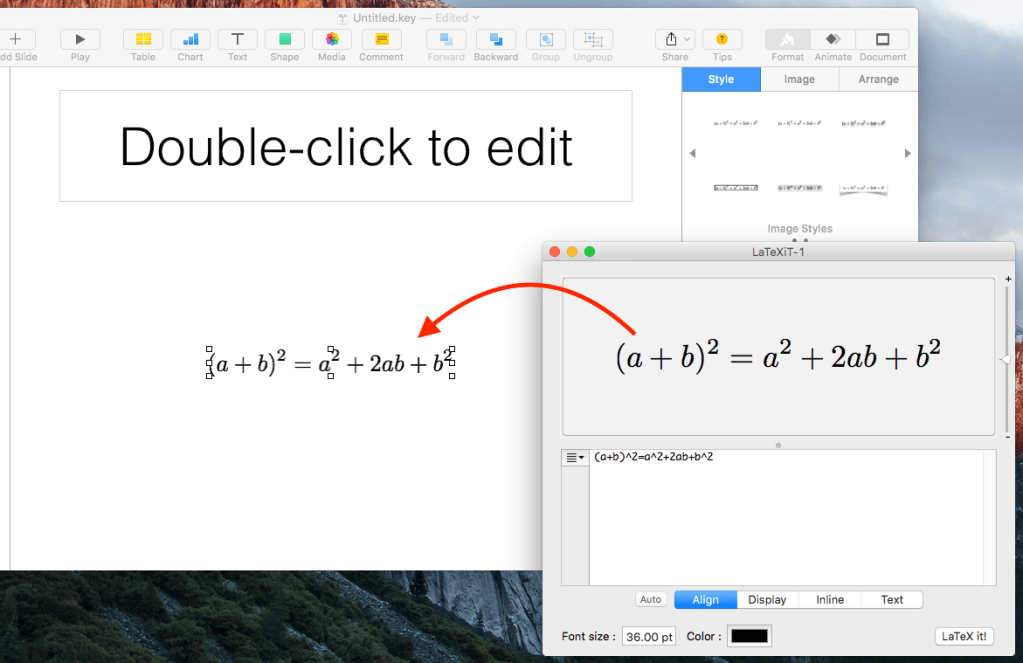The height and width of the screenshot is (663, 1023).
Task: Expand the LaTeXiT editor options dropdown
Action: (575, 457)
